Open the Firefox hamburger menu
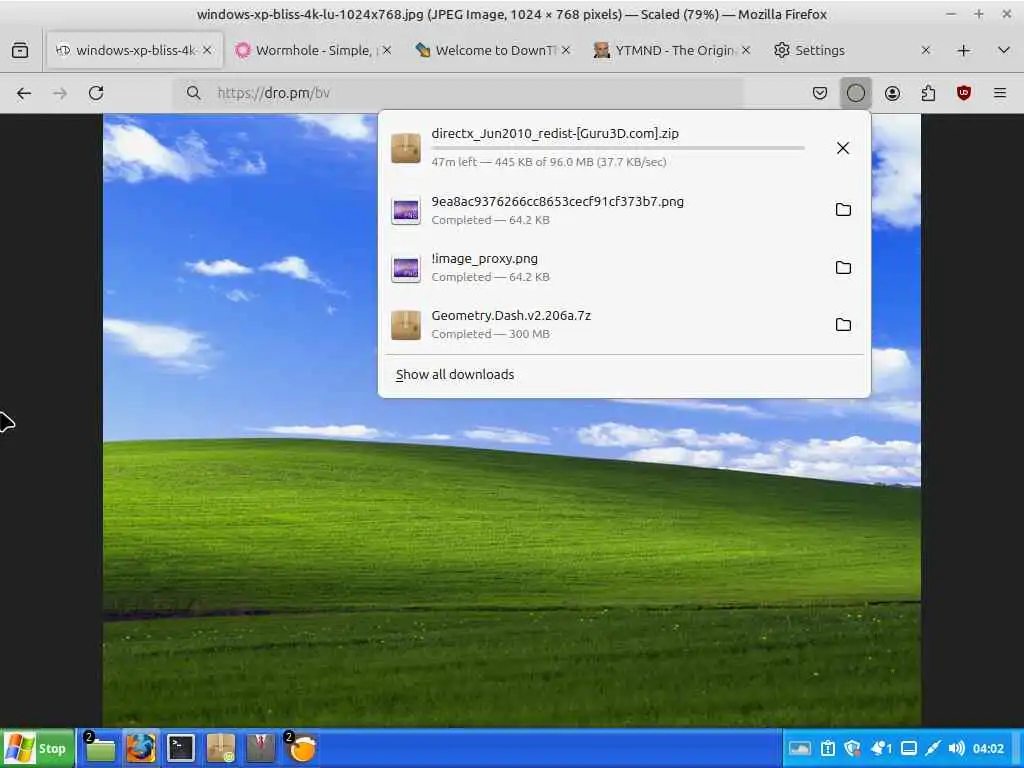Screen dimensions: 1024x768 [1000, 93]
